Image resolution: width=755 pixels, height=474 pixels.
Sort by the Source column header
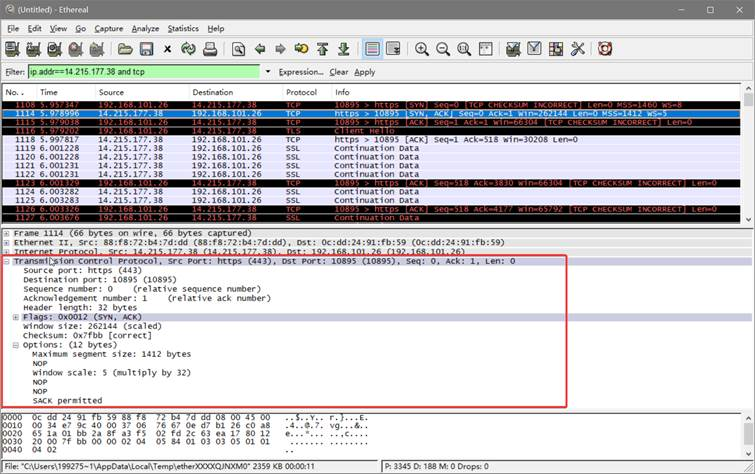[x=142, y=92]
